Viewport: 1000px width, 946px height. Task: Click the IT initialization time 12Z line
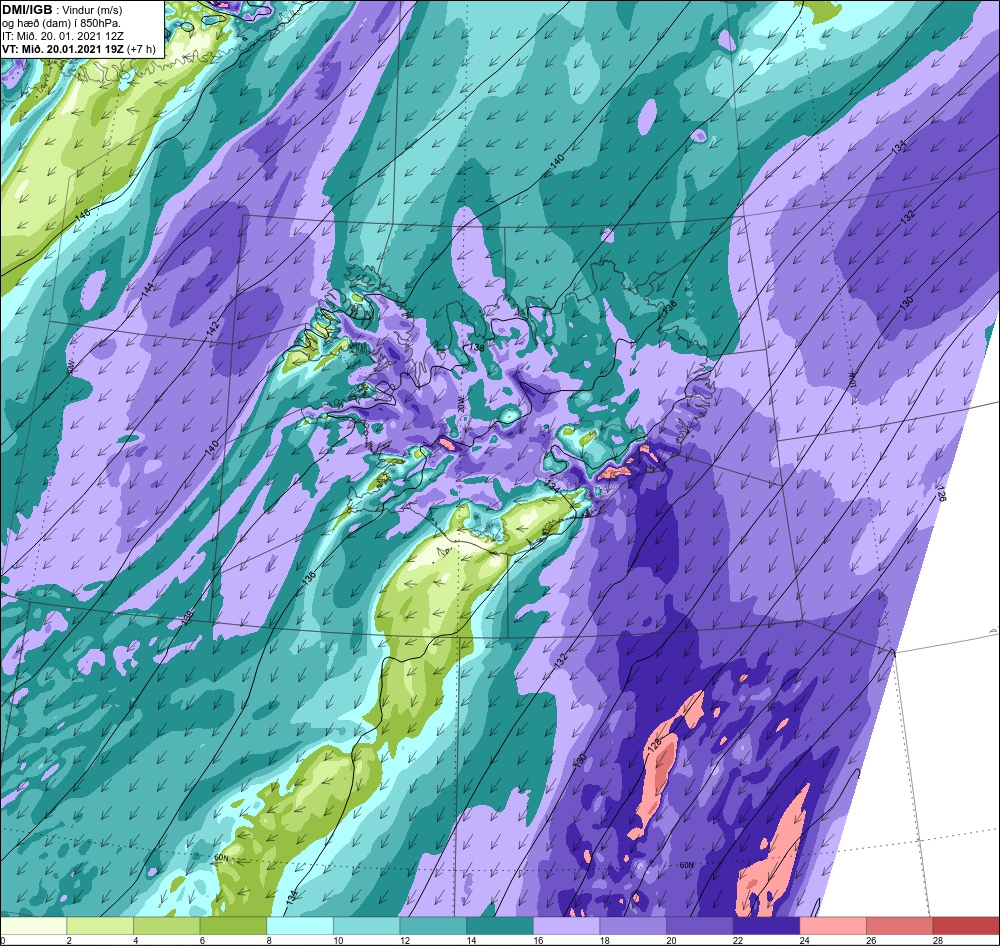pyautogui.click(x=62, y=36)
